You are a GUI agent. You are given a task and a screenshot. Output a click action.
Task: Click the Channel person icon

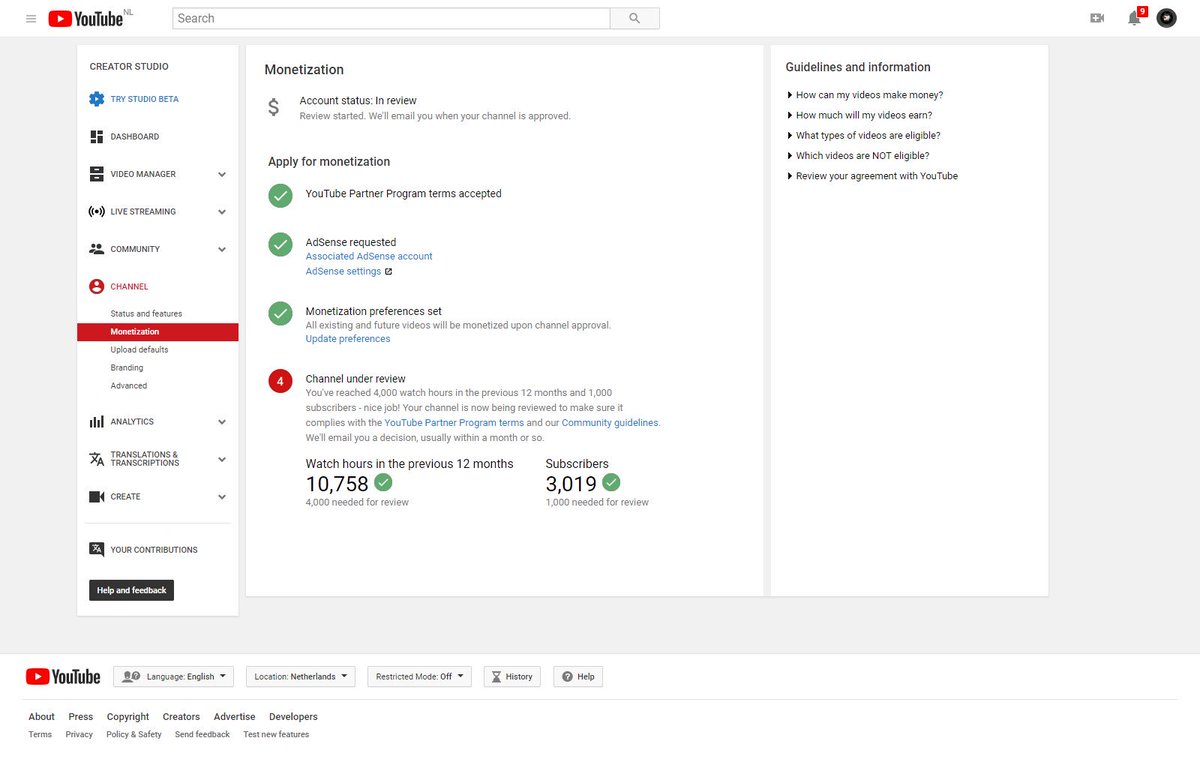click(96, 286)
